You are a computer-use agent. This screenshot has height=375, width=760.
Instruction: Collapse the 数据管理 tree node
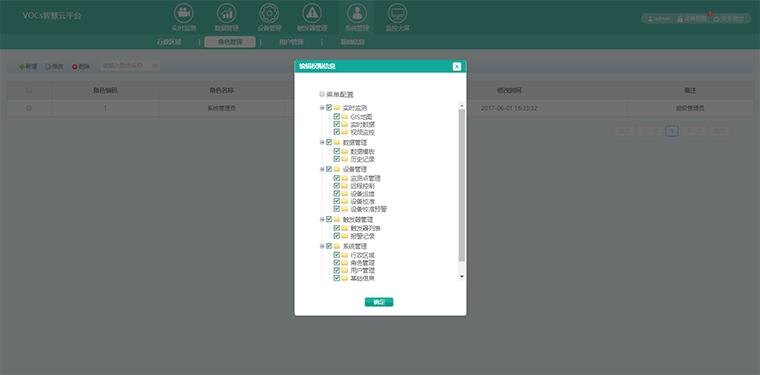pos(322,142)
